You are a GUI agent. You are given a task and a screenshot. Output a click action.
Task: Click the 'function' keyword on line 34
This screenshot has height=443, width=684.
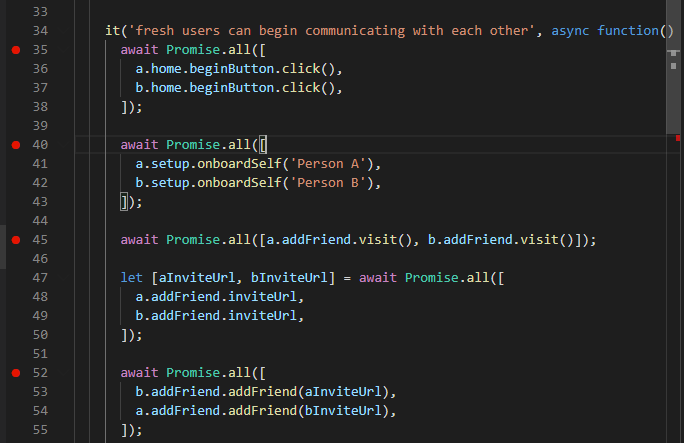[628, 31]
